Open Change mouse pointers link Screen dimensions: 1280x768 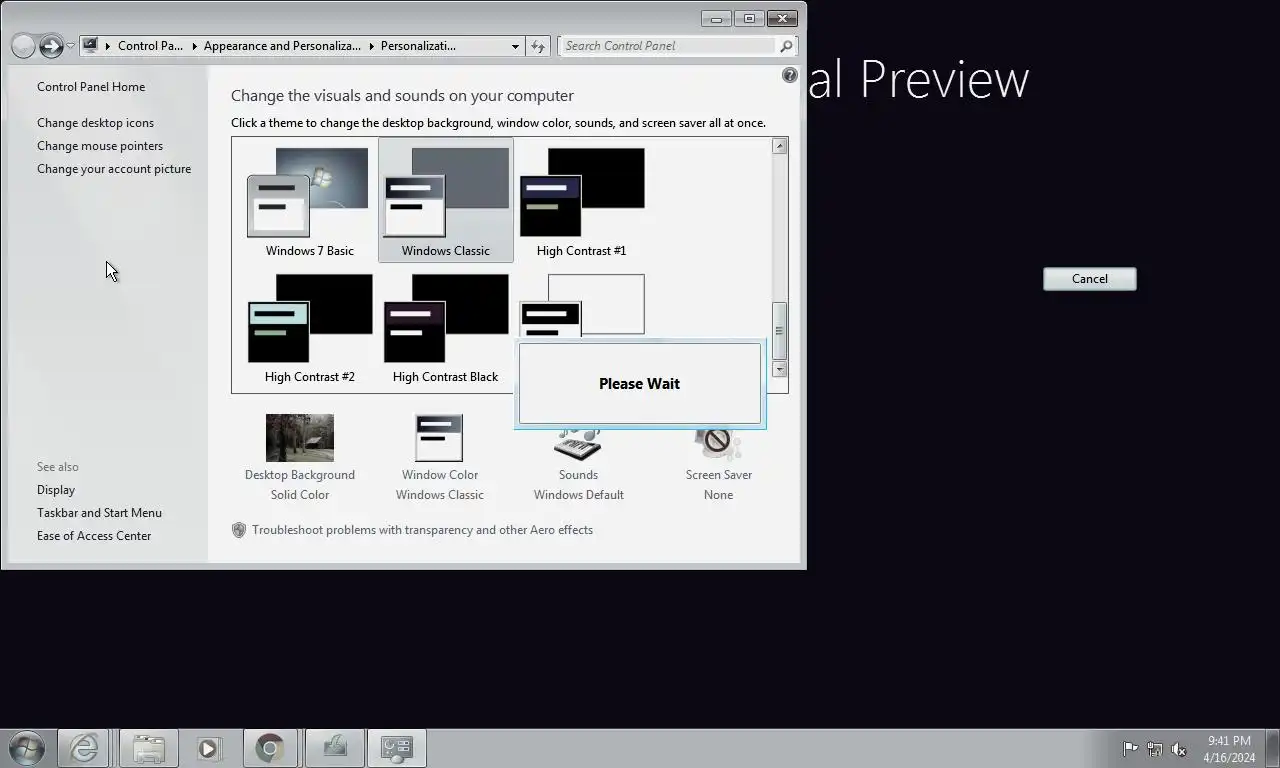(100, 146)
